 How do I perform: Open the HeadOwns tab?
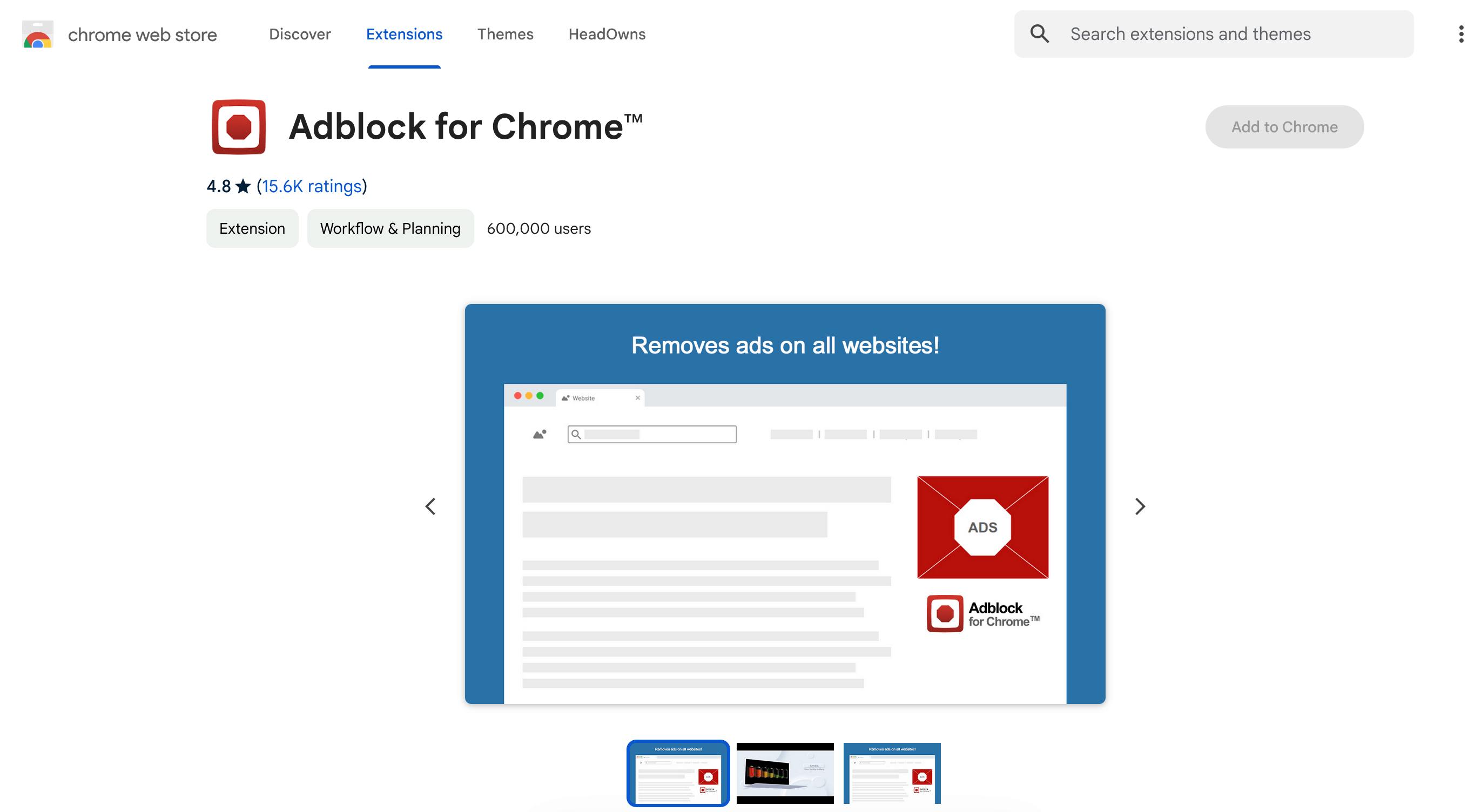[x=607, y=34]
